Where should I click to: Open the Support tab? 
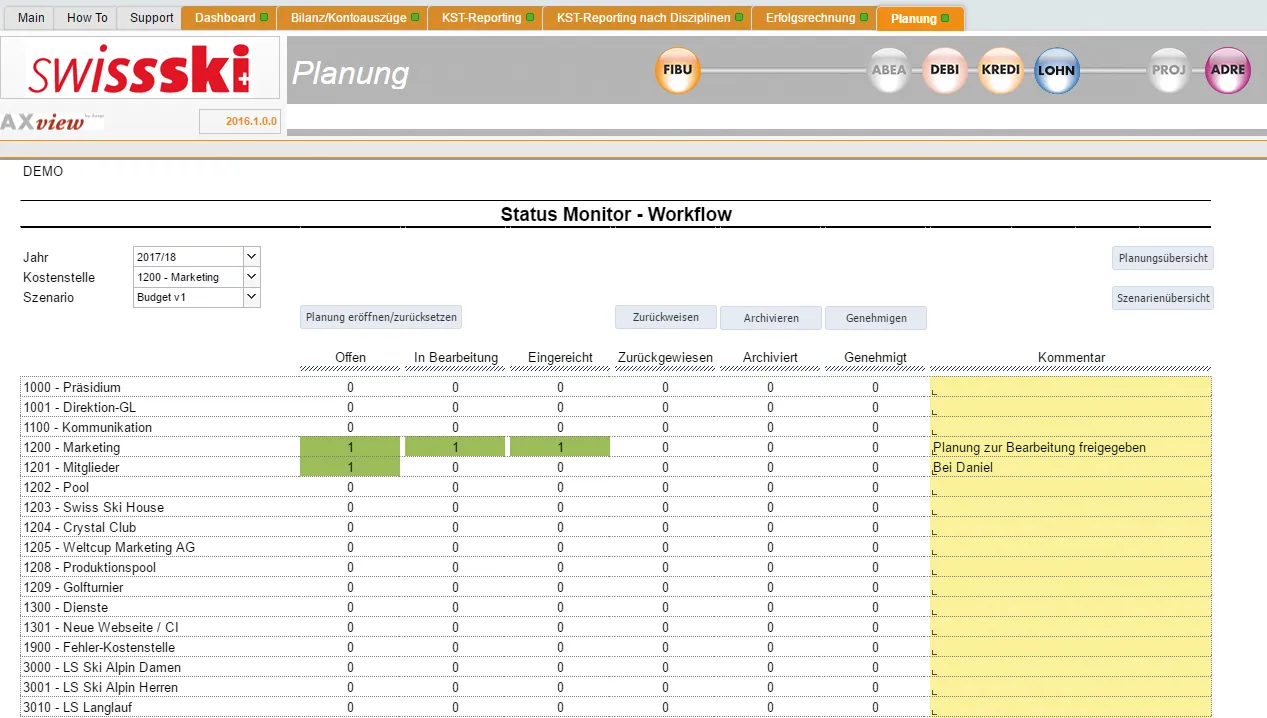tap(151, 18)
